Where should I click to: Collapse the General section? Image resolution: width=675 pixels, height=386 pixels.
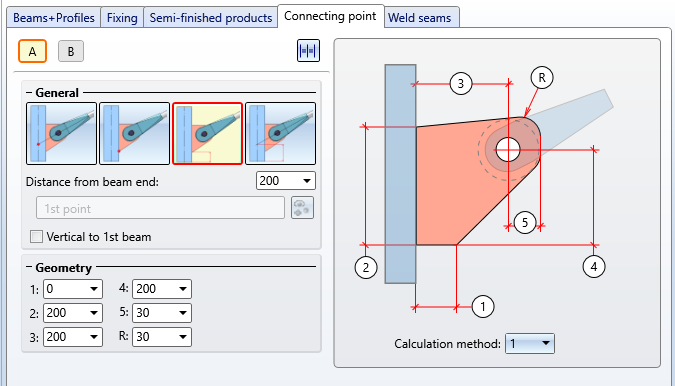pyautogui.click(x=29, y=93)
